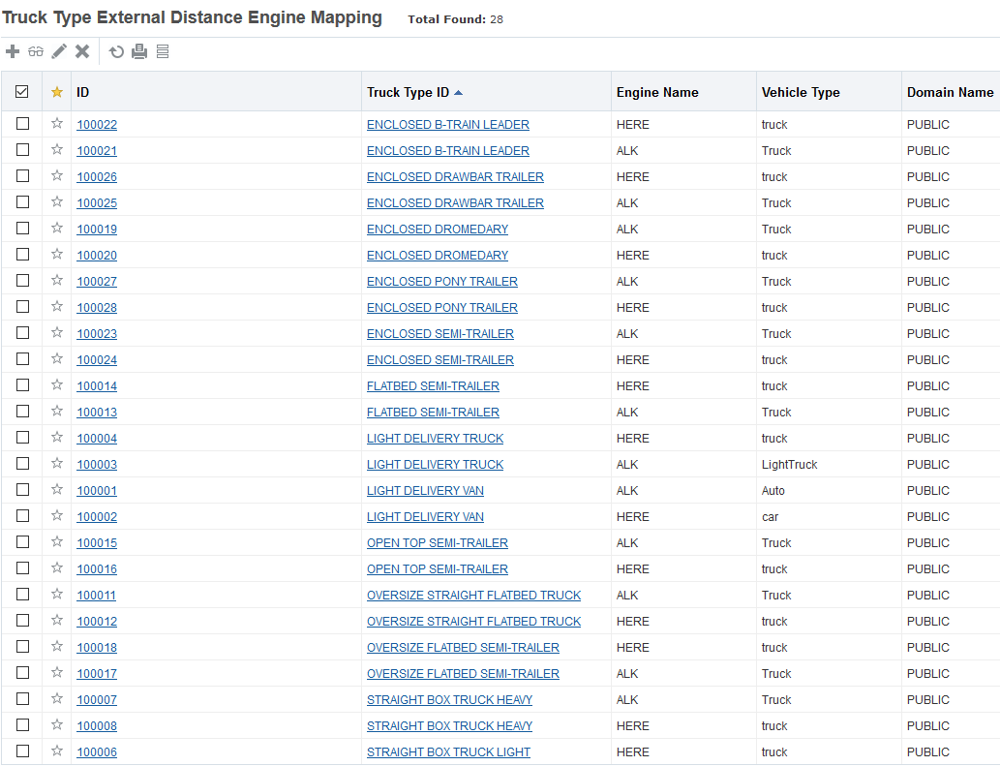Click the stacked rows toolbar icon
Image resolution: width=1000 pixels, height=766 pixels.
pyautogui.click(x=163, y=52)
